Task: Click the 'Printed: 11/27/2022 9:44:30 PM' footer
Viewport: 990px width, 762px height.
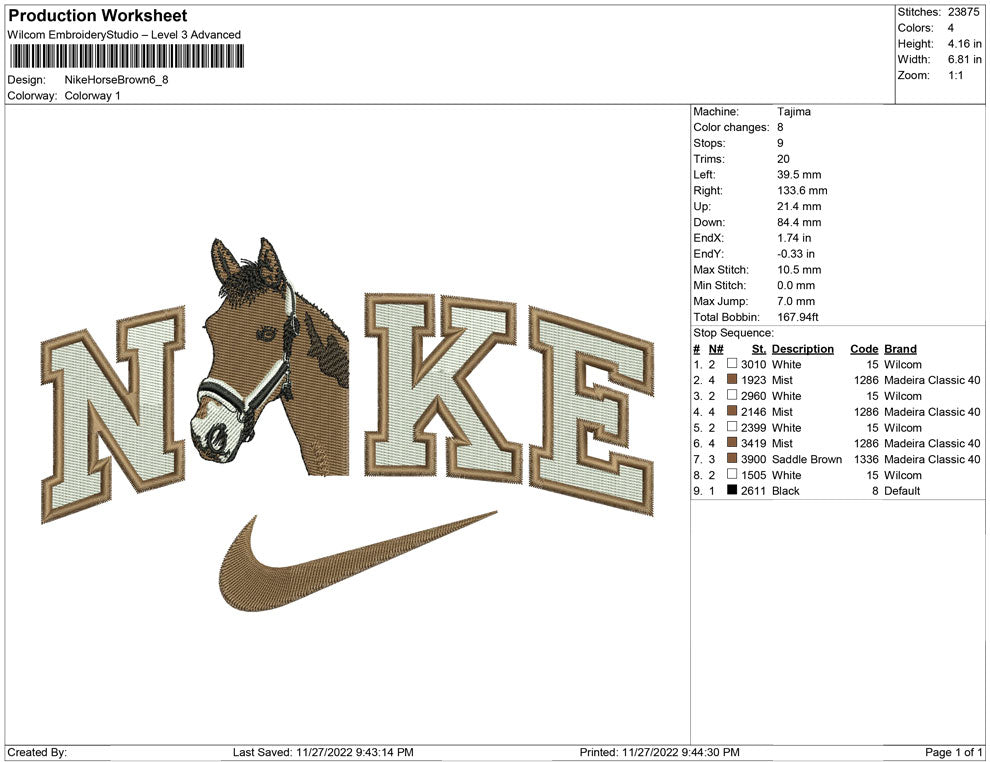Action: coord(659,752)
